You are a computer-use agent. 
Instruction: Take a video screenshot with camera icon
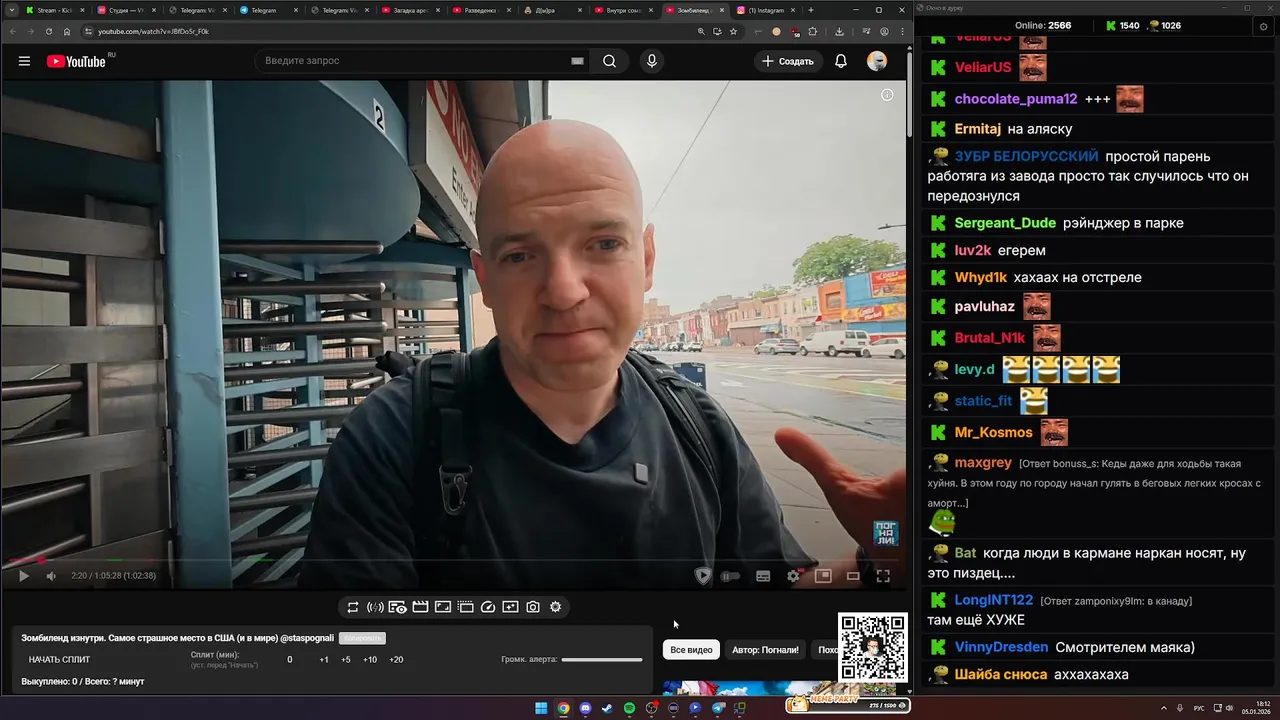tap(533, 607)
